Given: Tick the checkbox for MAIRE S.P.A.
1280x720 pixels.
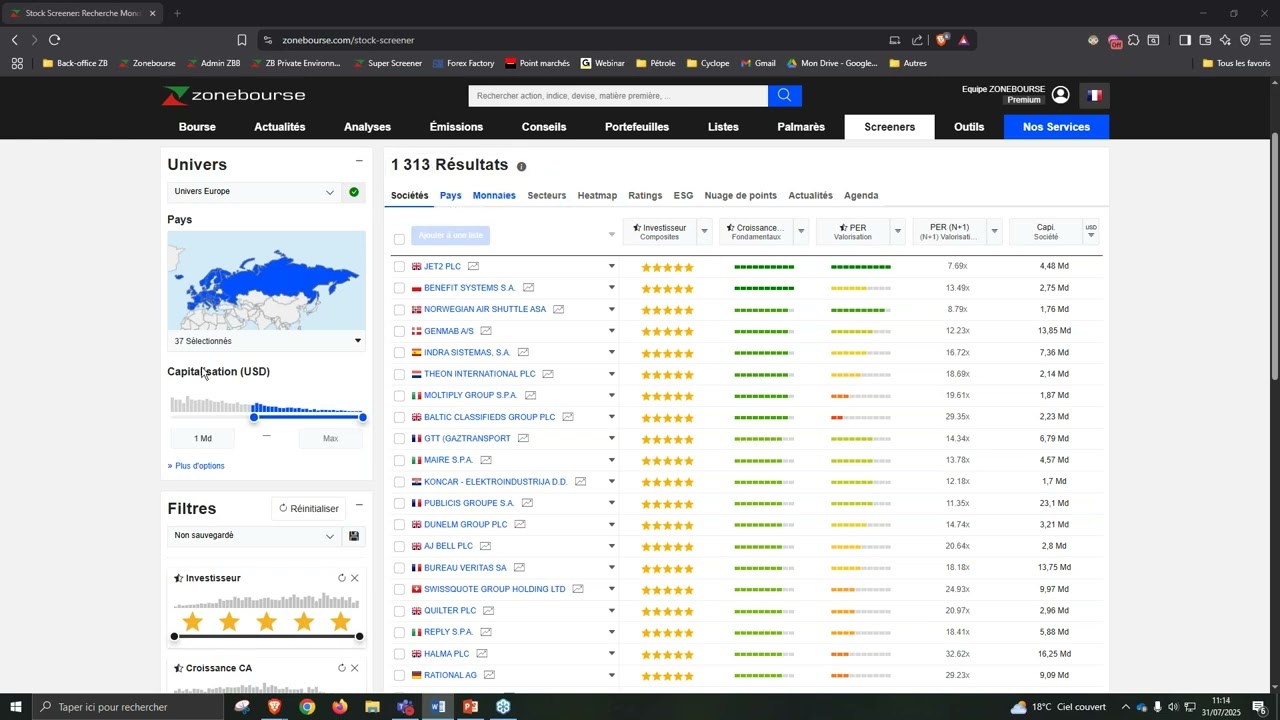Looking at the screenshot, I should tap(399, 460).
